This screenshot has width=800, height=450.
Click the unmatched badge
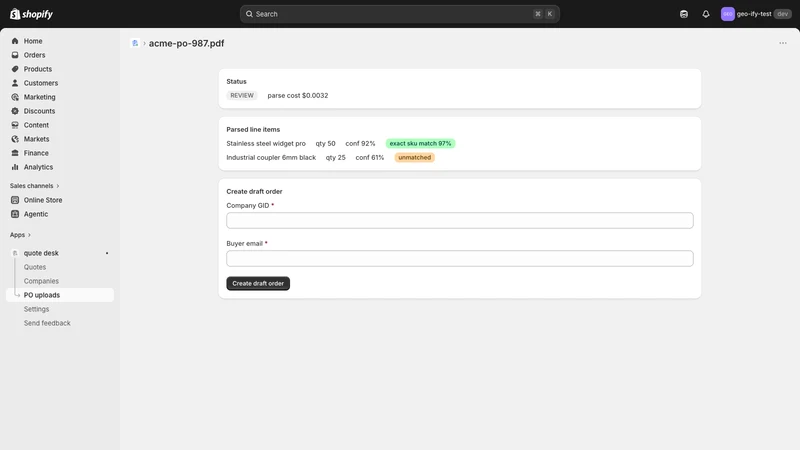(414, 158)
